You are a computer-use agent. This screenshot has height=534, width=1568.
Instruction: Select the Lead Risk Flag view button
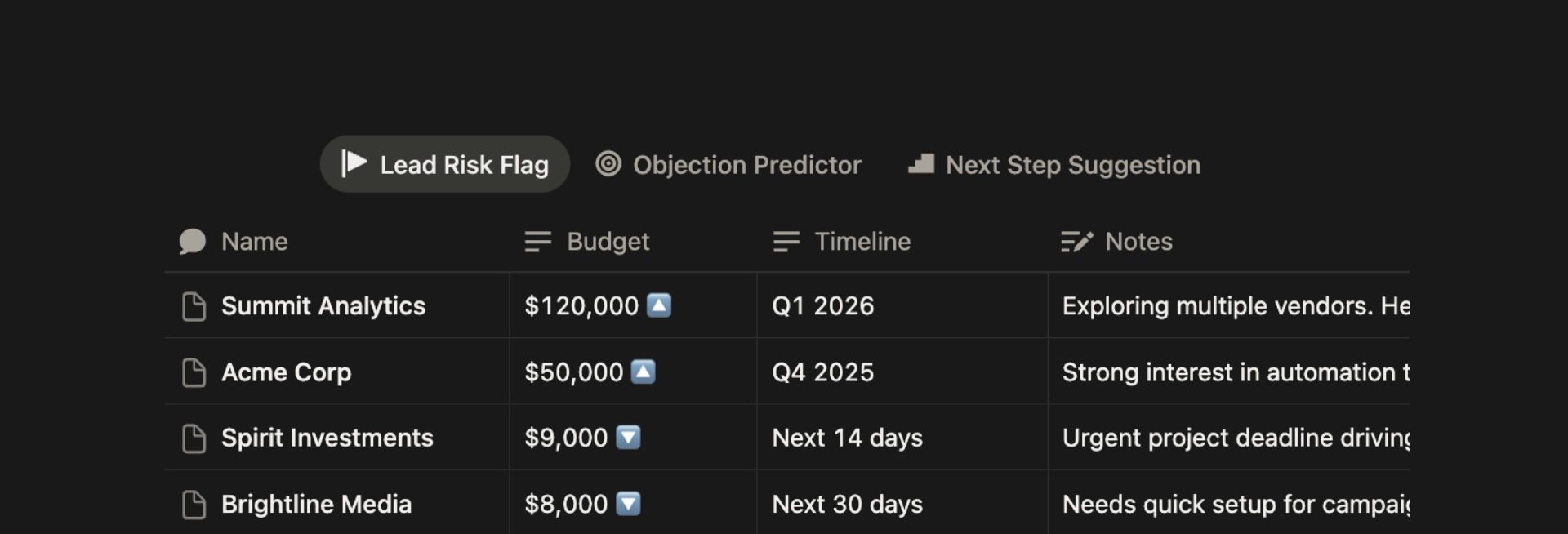[x=444, y=164]
